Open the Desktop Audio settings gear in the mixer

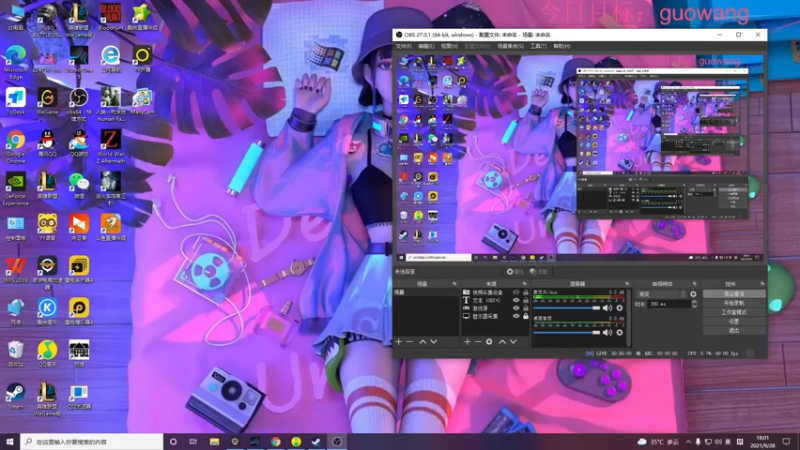tap(619, 333)
